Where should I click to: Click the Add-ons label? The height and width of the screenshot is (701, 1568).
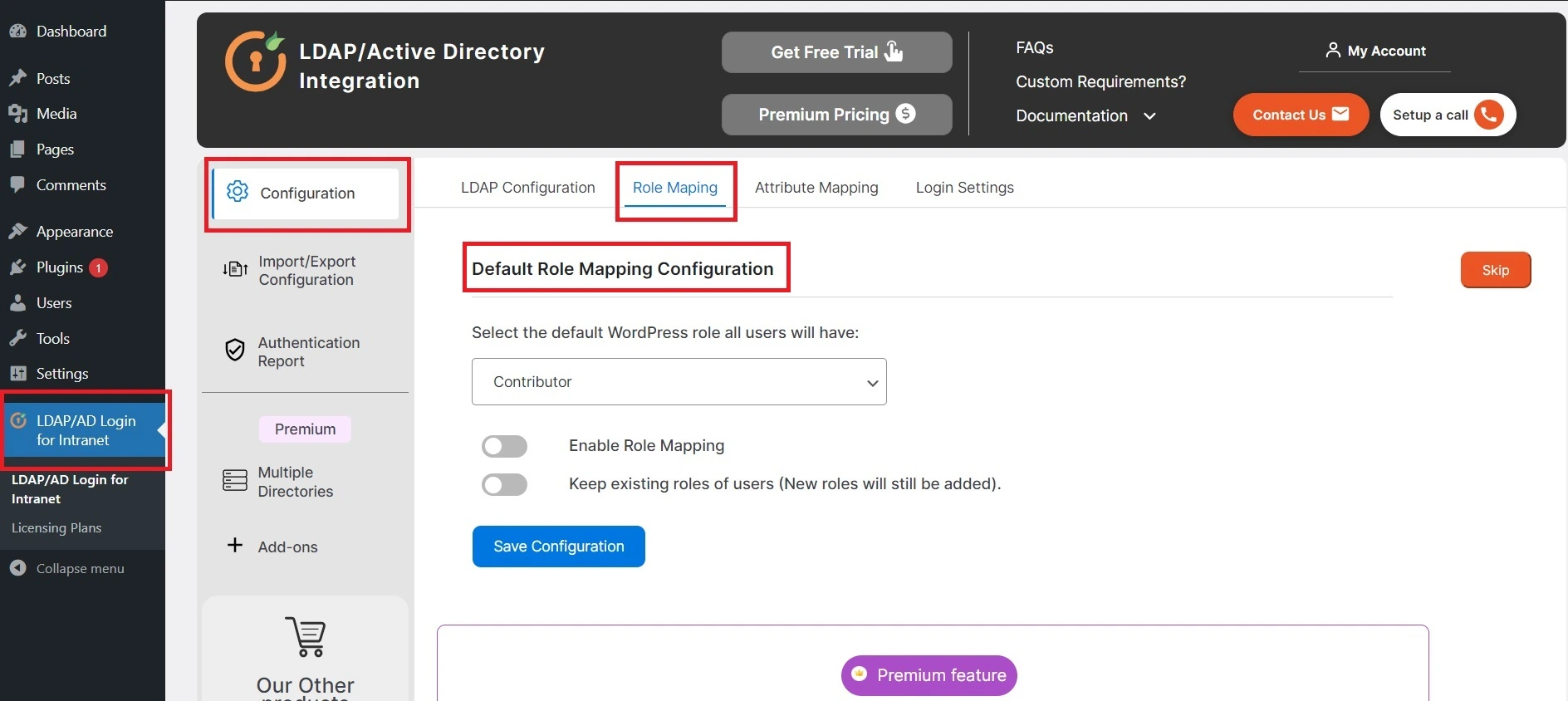point(288,547)
